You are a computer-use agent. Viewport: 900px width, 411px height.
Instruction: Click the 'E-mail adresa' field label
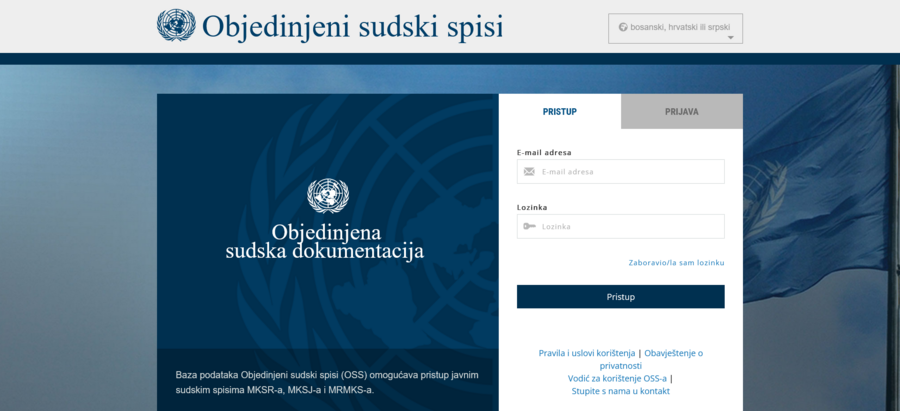point(544,153)
